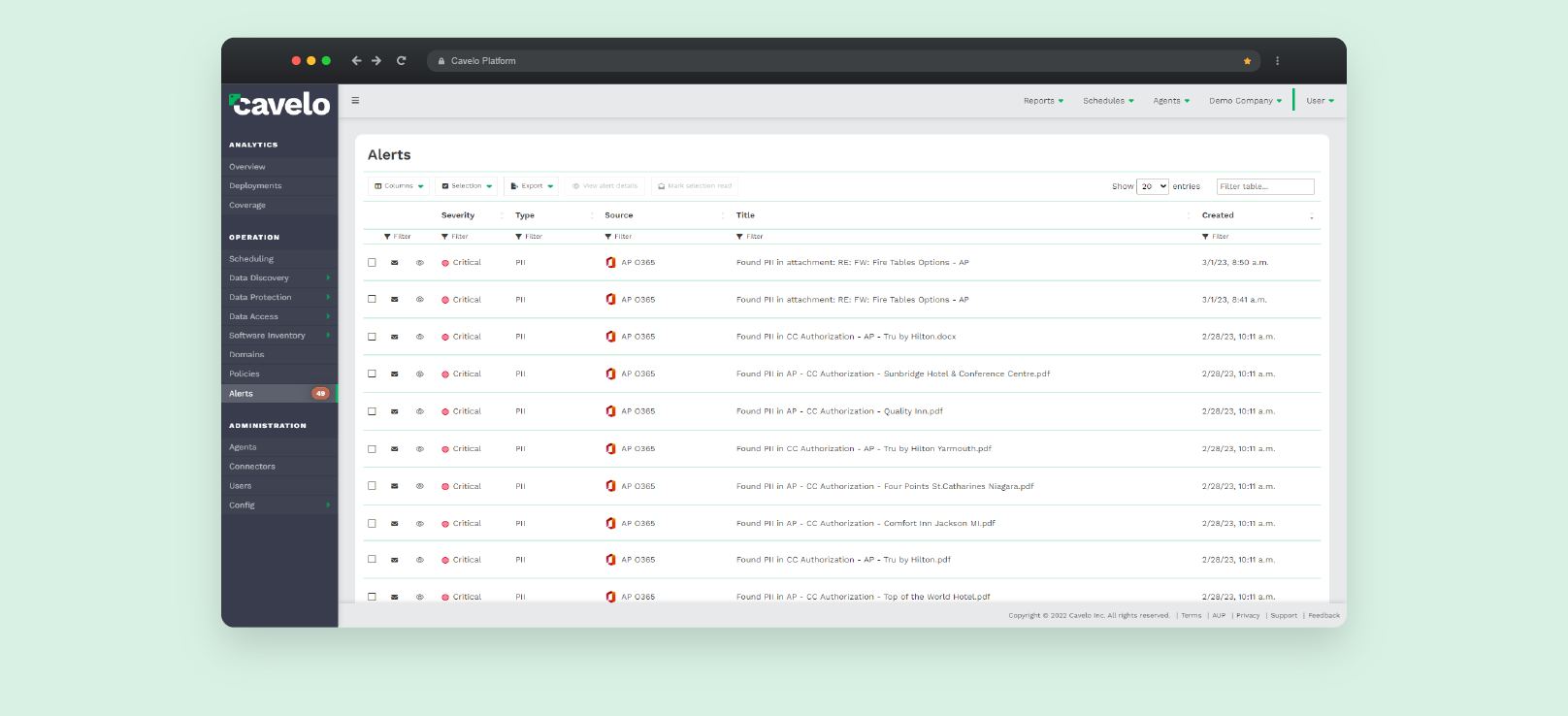Click the browser back arrow
This screenshot has width=1568, height=716.
pyautogui.click(x=356, y=60)
